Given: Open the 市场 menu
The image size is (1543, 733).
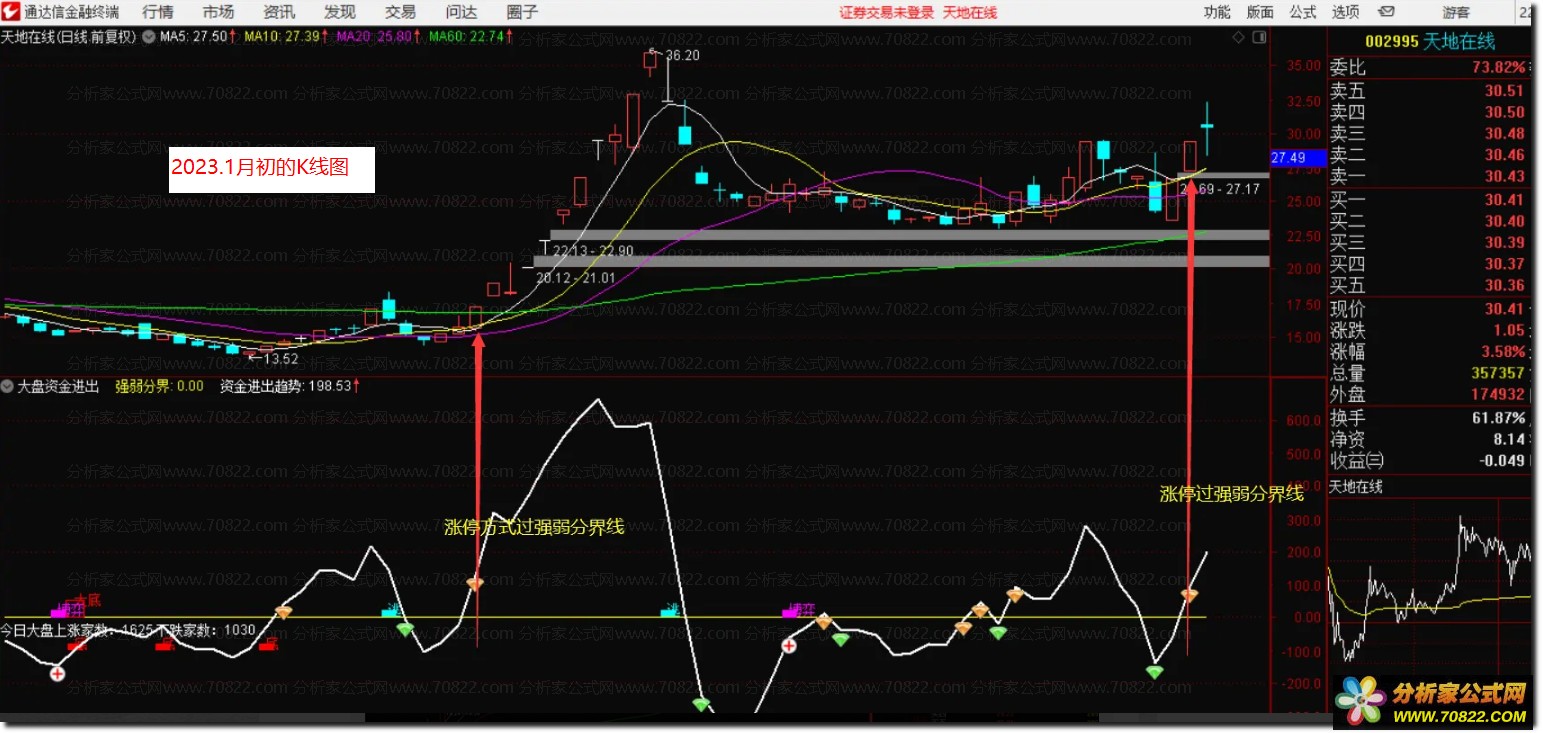Looking at the screenshot, I should pyautogui.click(x=218, y=13).
